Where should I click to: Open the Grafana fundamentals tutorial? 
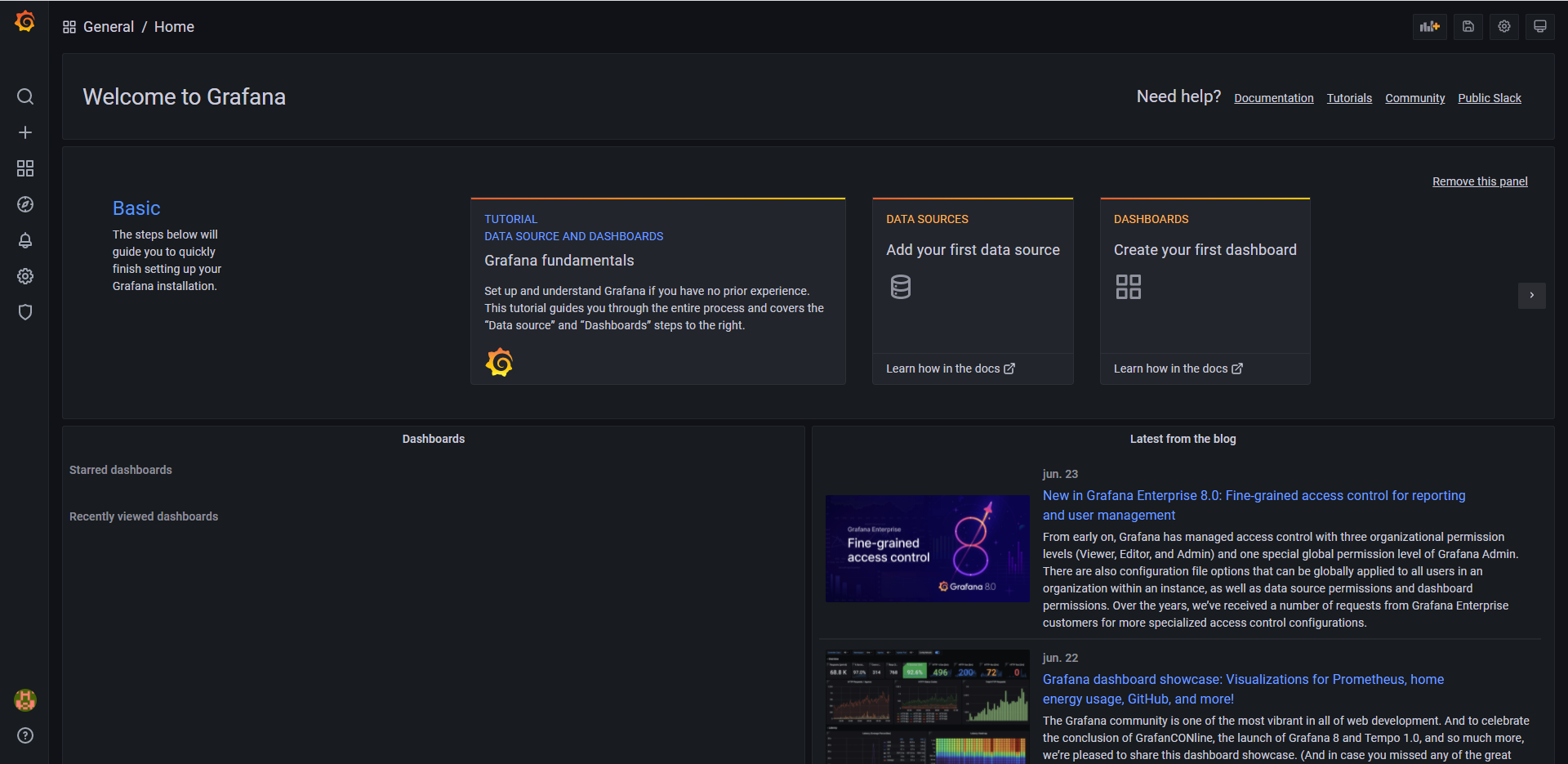pos(559,261)
